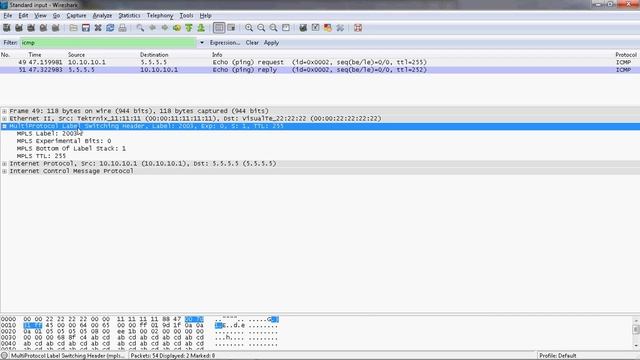
Task: Open coloring rules icon
Action: [x=328, y=28]
